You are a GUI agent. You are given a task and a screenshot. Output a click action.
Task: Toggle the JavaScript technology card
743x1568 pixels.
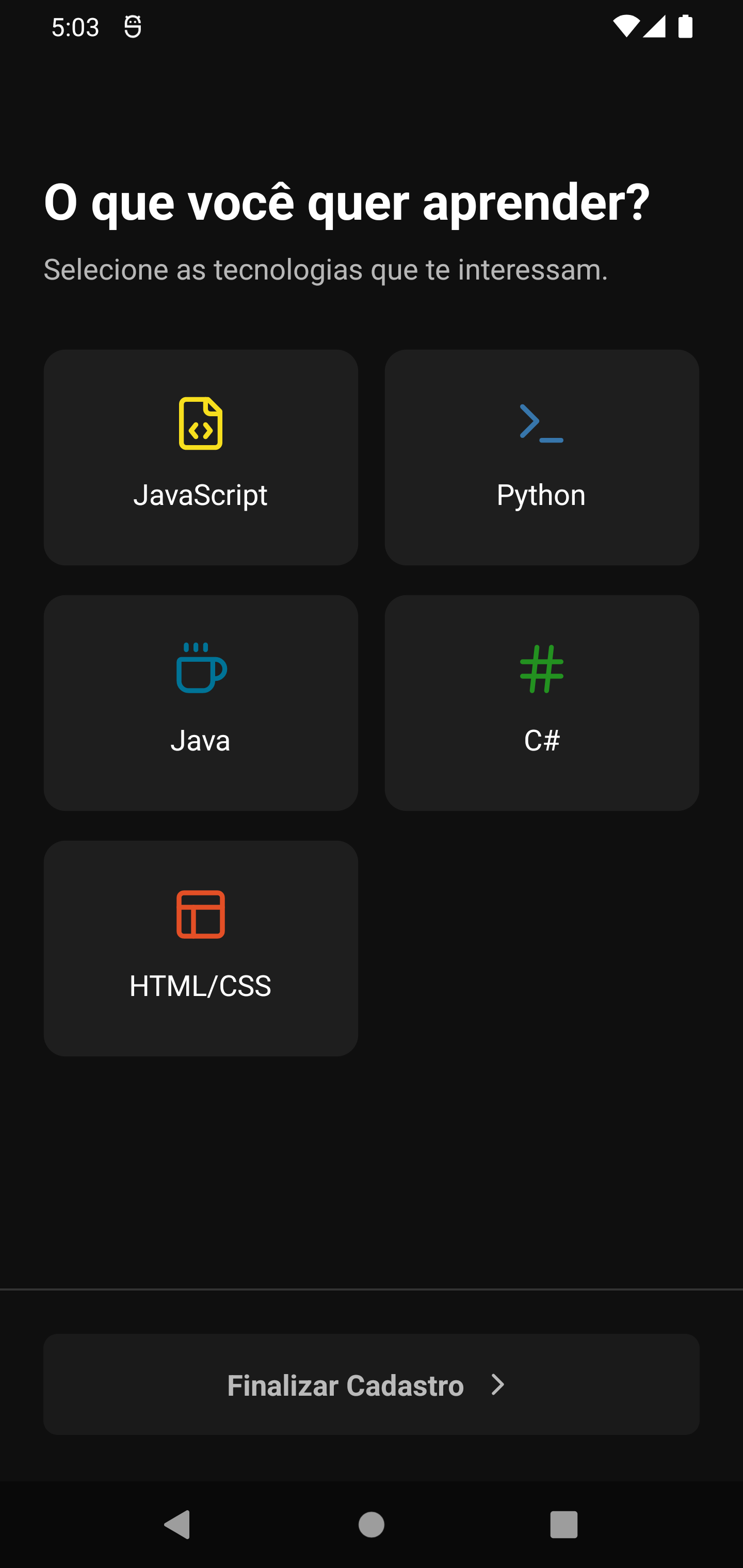[x=200, y=457]
